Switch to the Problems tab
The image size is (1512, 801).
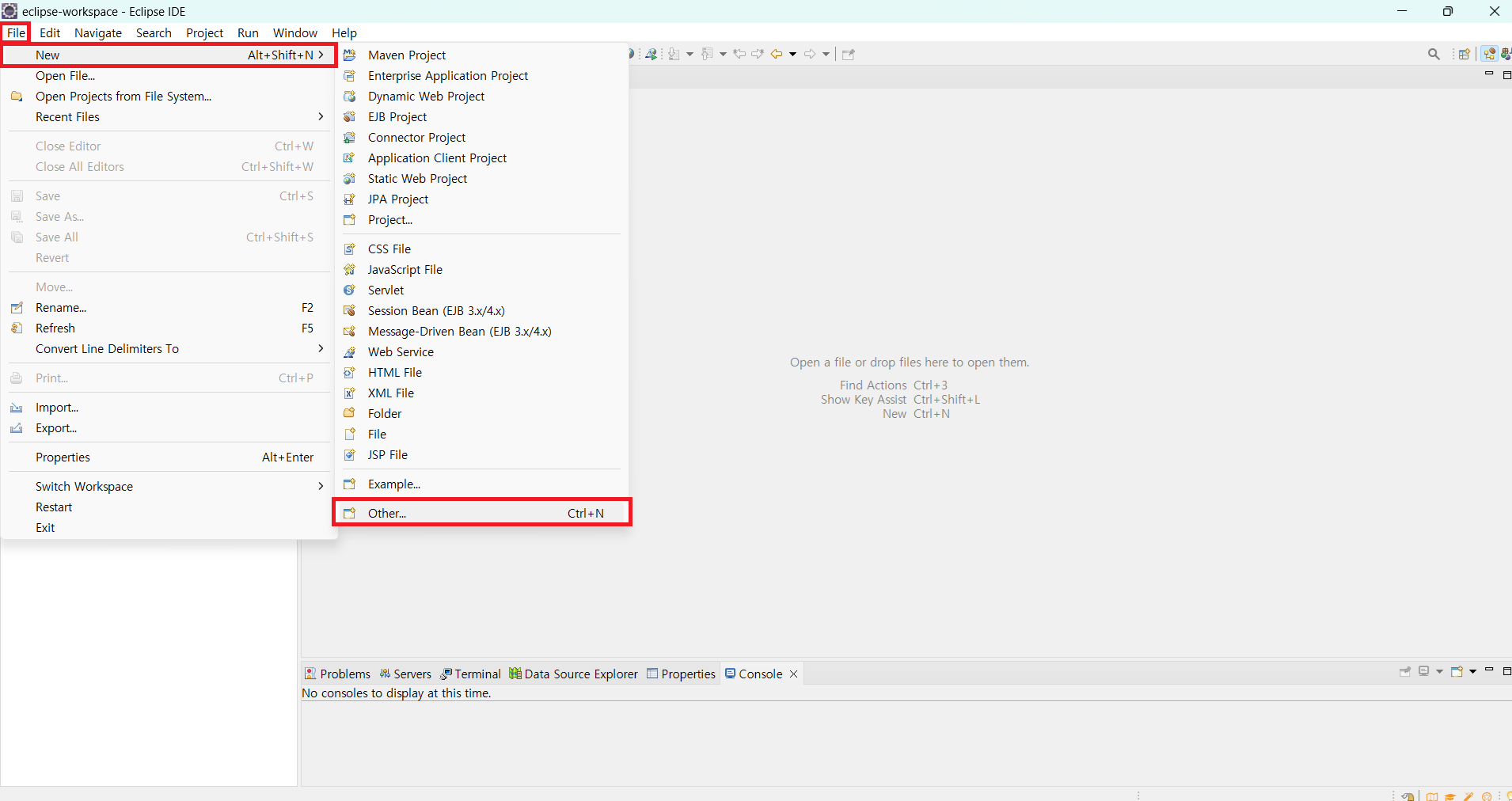338,674
